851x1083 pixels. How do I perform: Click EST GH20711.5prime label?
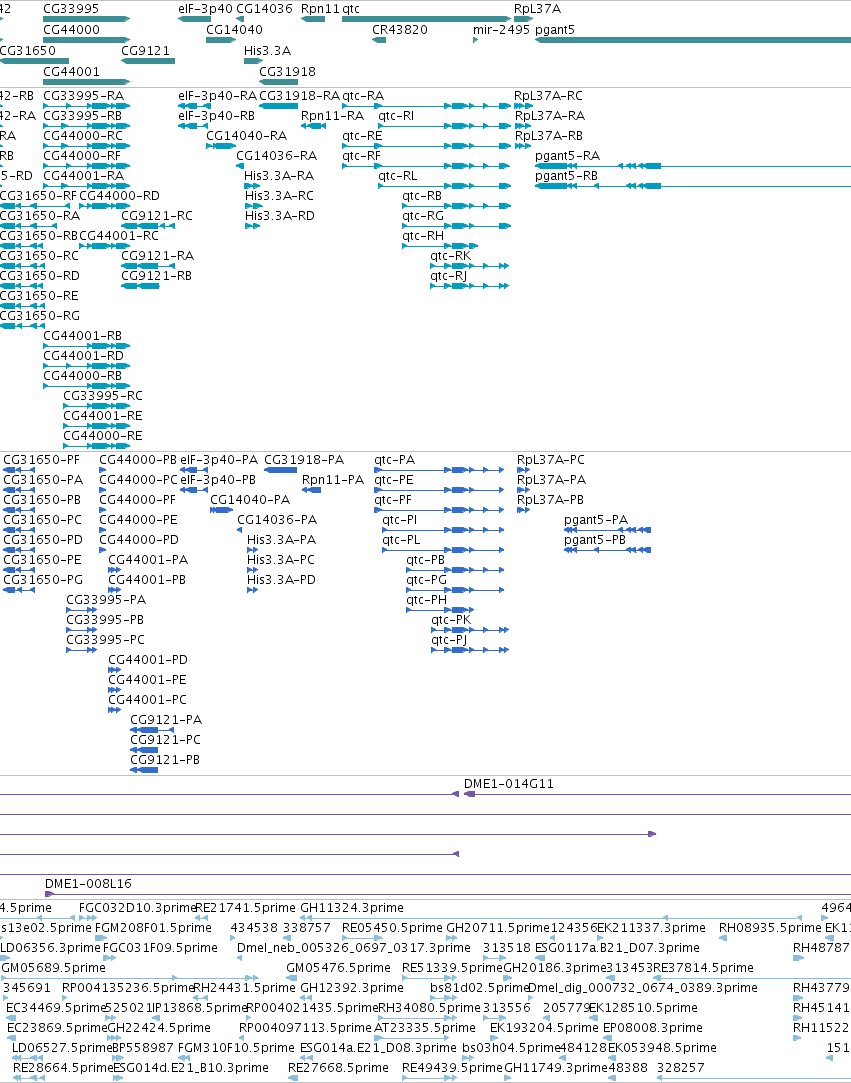coord(498,928)
